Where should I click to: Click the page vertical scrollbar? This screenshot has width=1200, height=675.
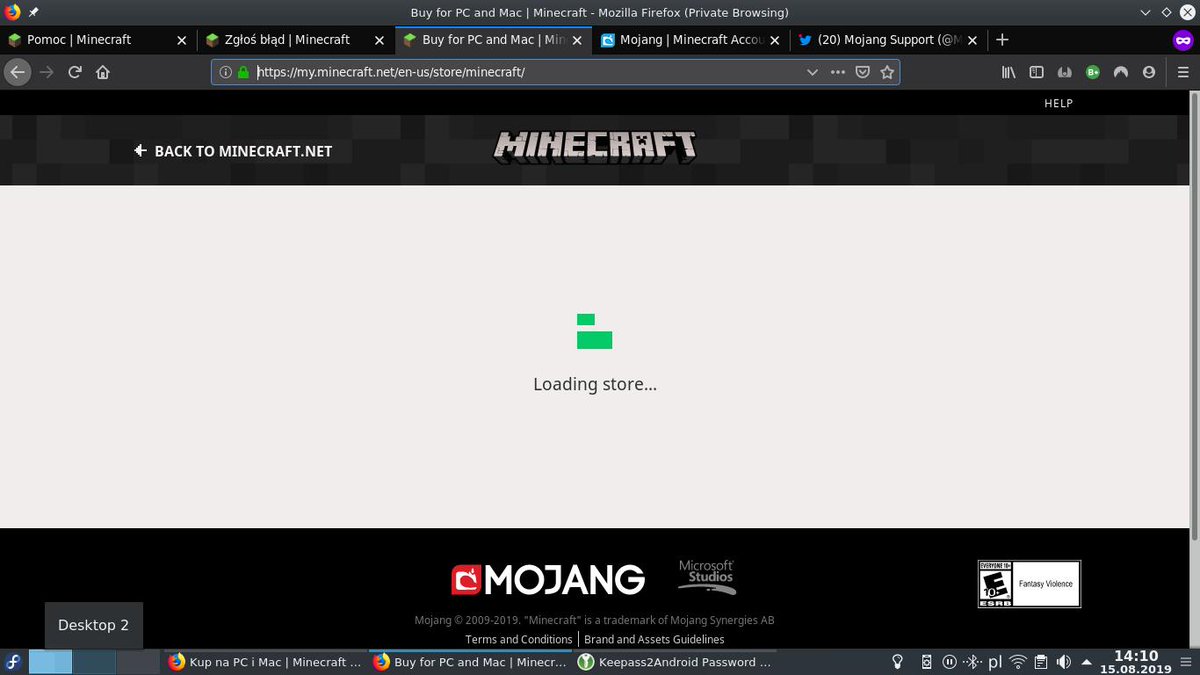point(1195,318)
